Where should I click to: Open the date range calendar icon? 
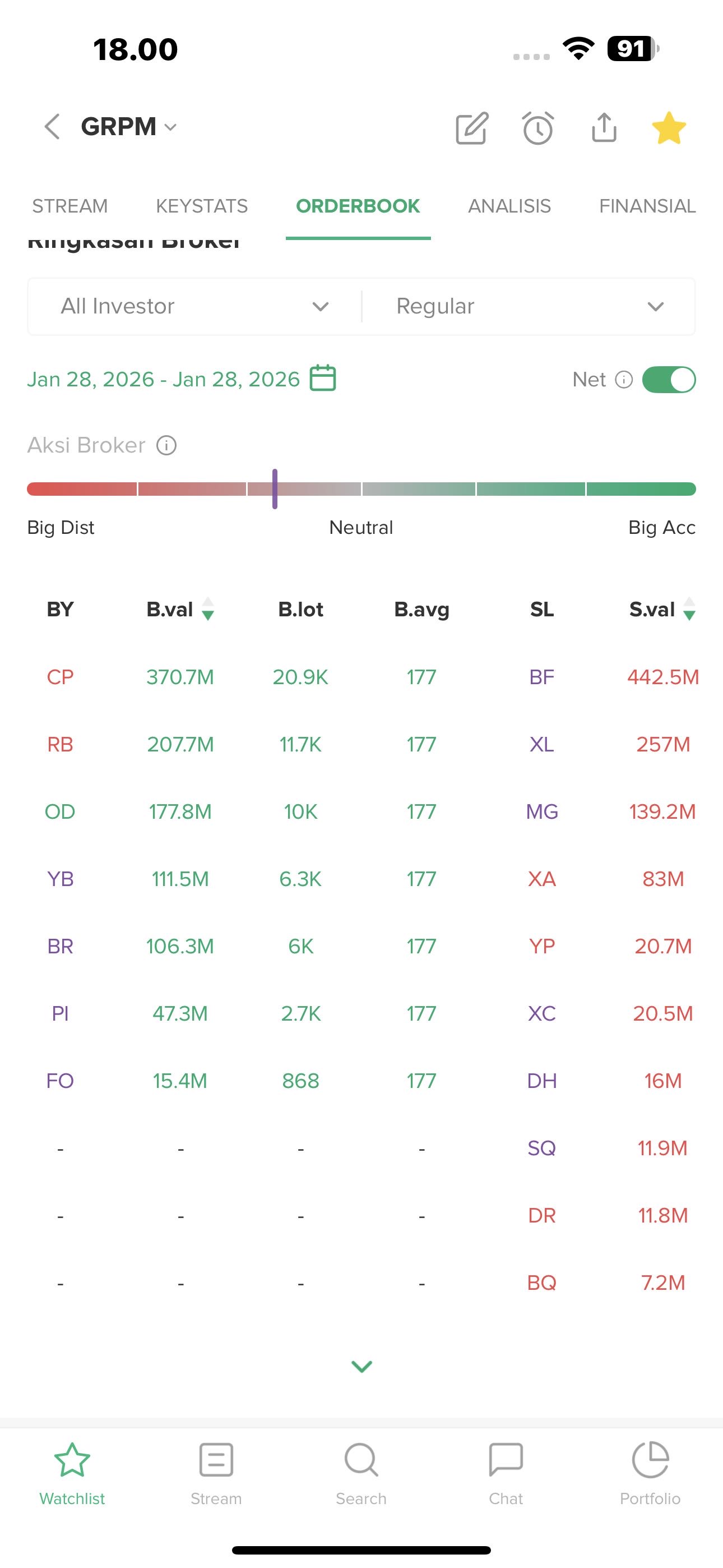pos(323,378)
